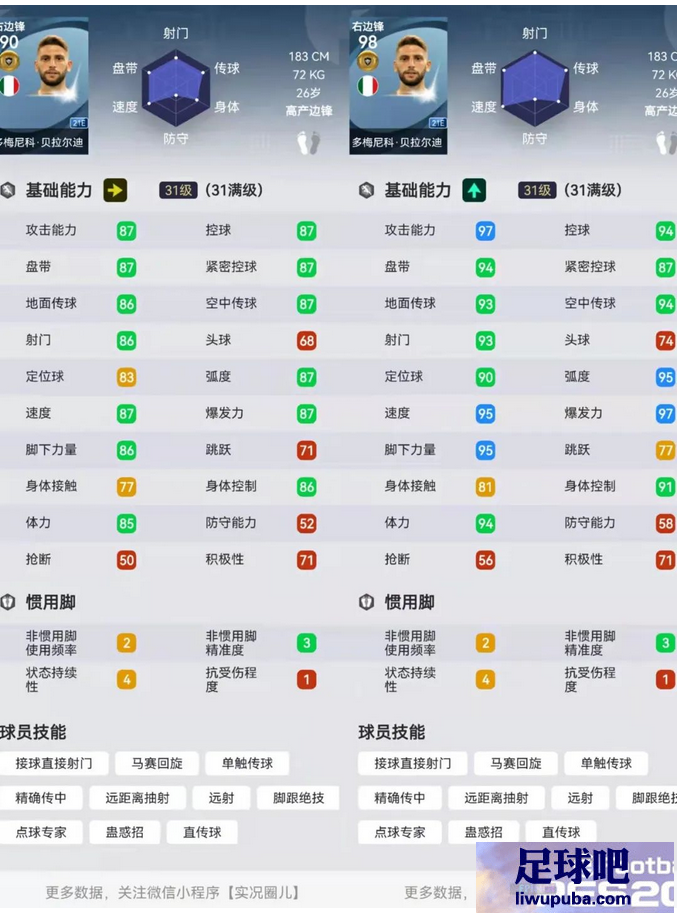Click the radar chart in the 98-rated panel
The image size is (679, 918).
pos(534,88)
